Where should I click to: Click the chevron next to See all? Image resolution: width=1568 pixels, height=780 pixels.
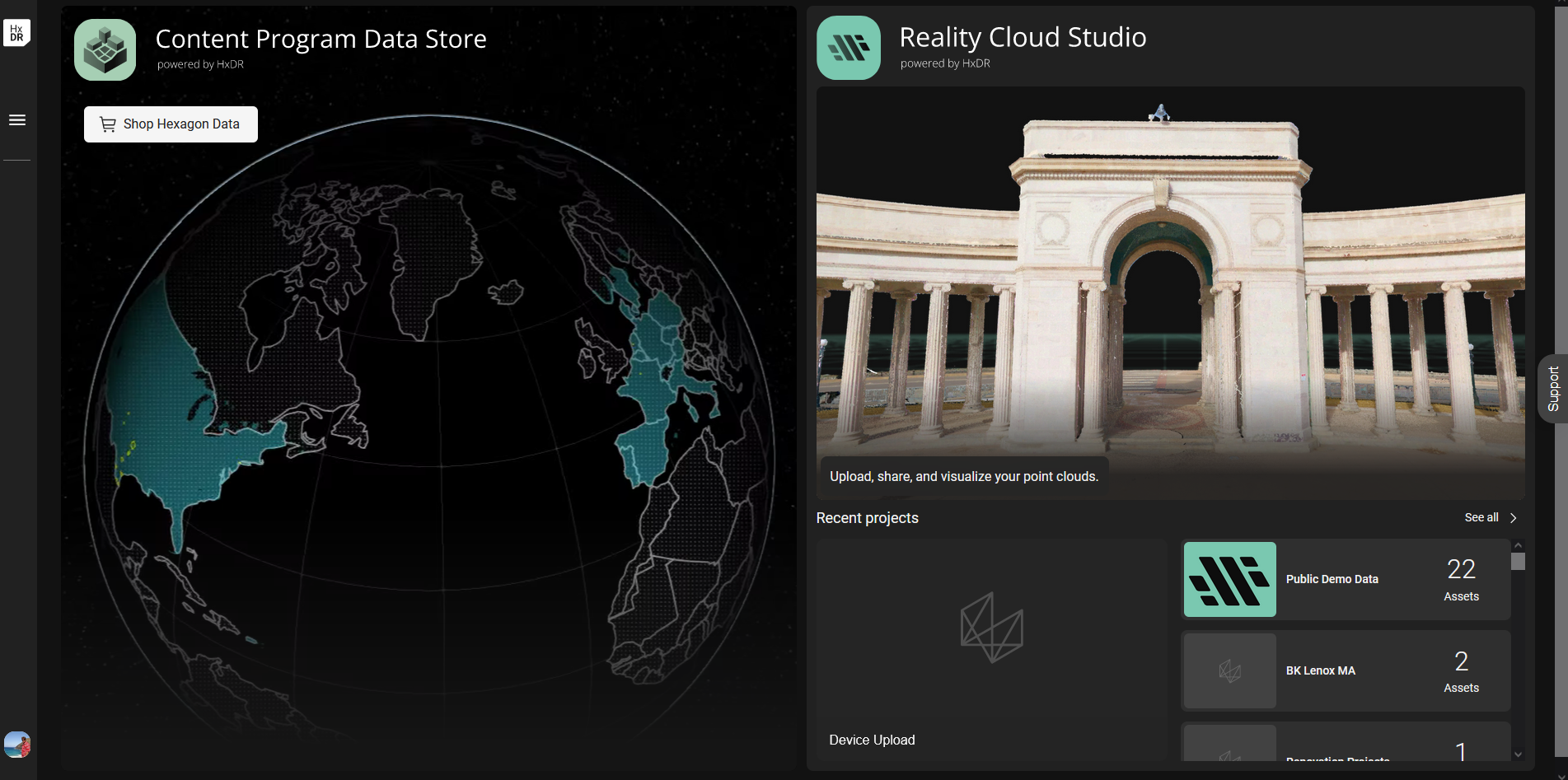[x=1513, y=518]
